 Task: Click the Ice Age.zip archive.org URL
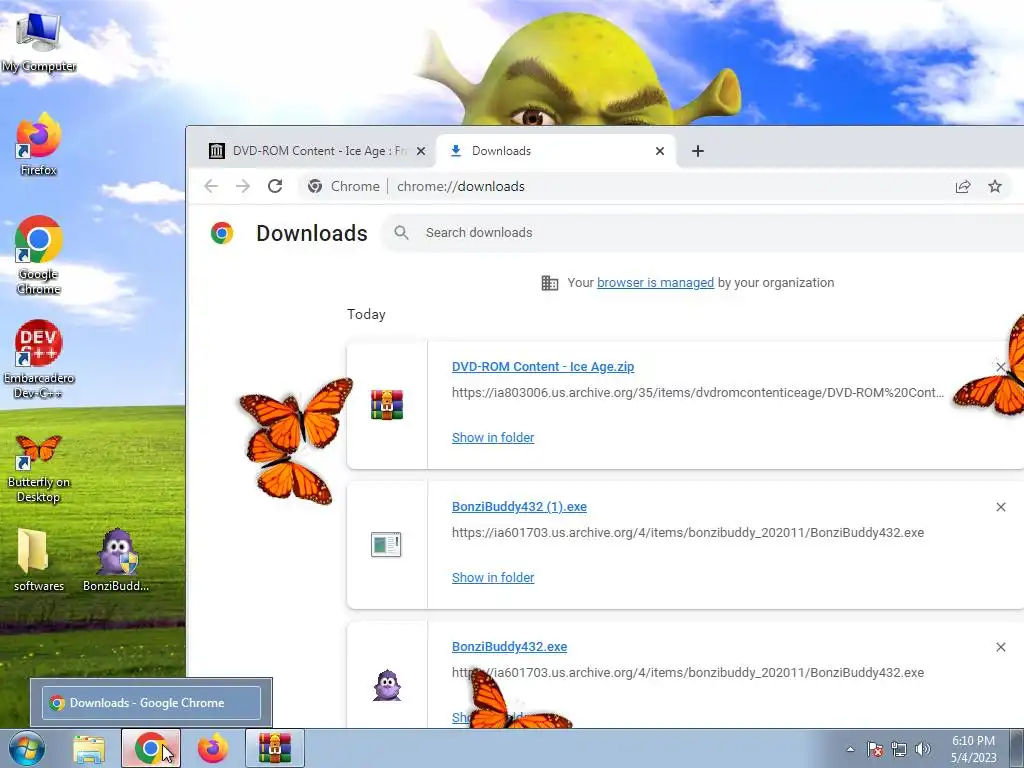[x=698, y=392]
